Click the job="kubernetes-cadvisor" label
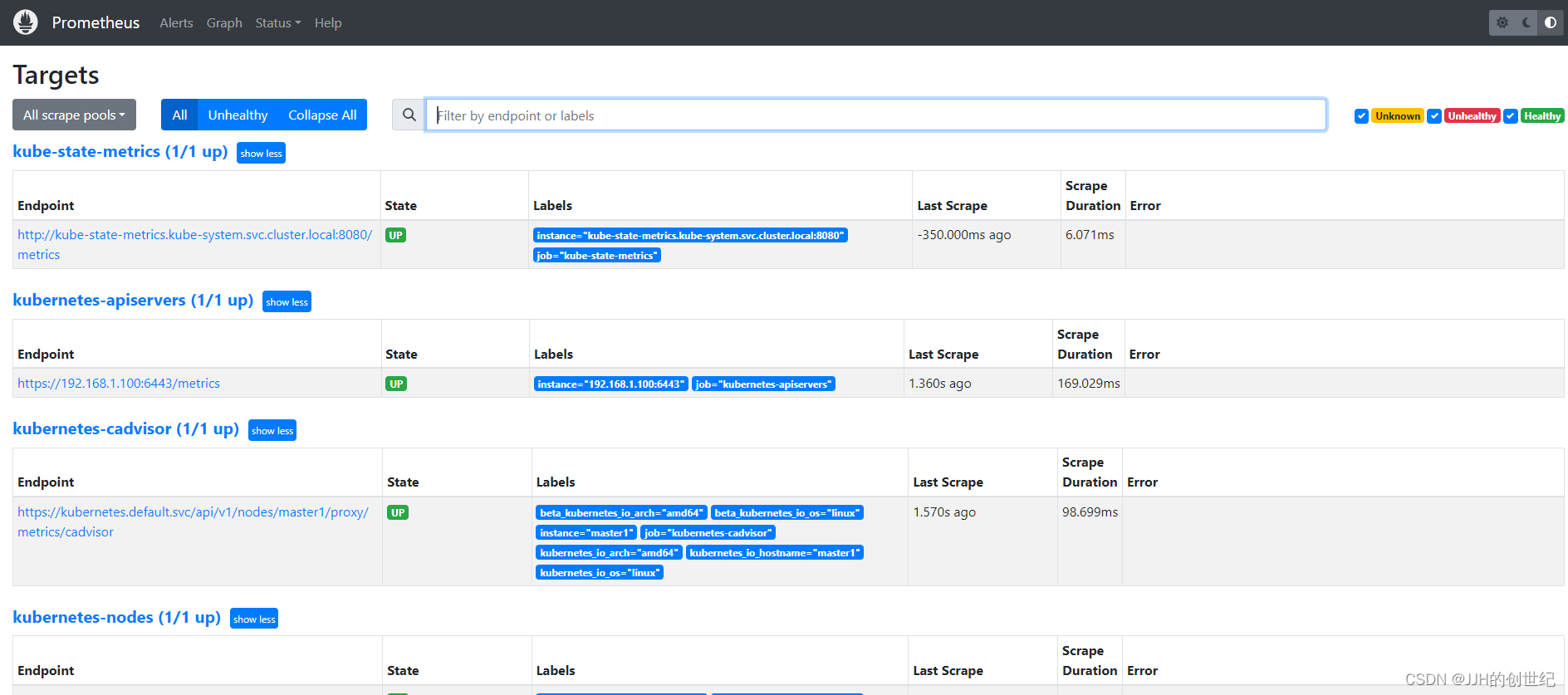The height and width of the screenshot is (695, 1568). pos(708,532)
